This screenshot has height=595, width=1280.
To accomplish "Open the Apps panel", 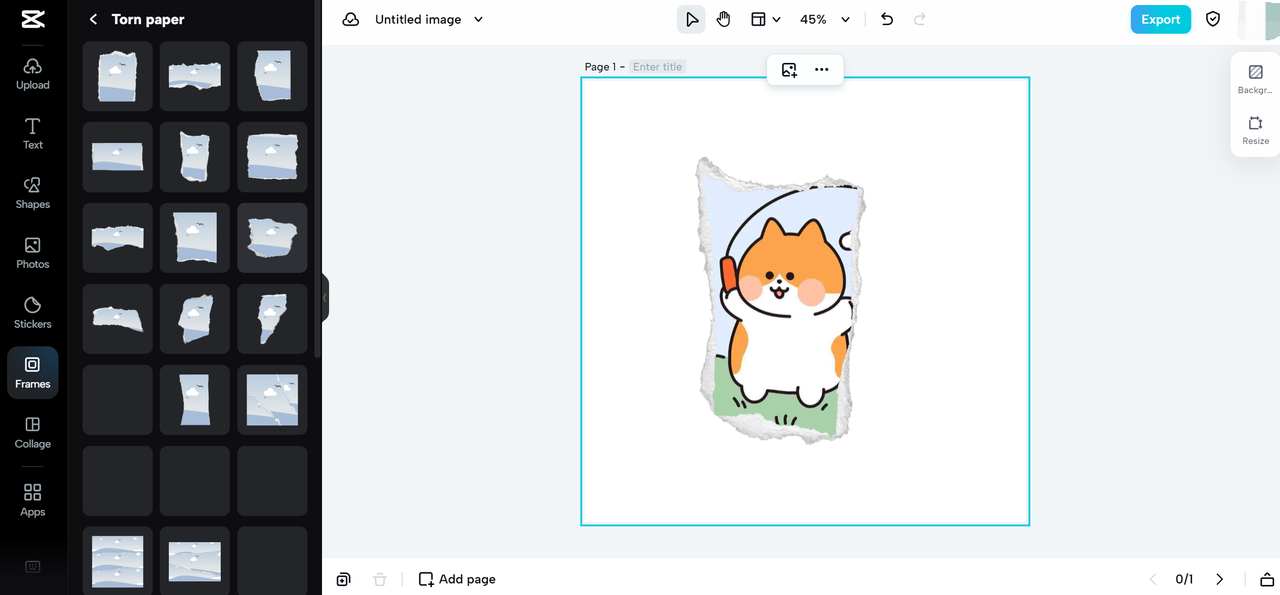I will click(x=33, y=500).
